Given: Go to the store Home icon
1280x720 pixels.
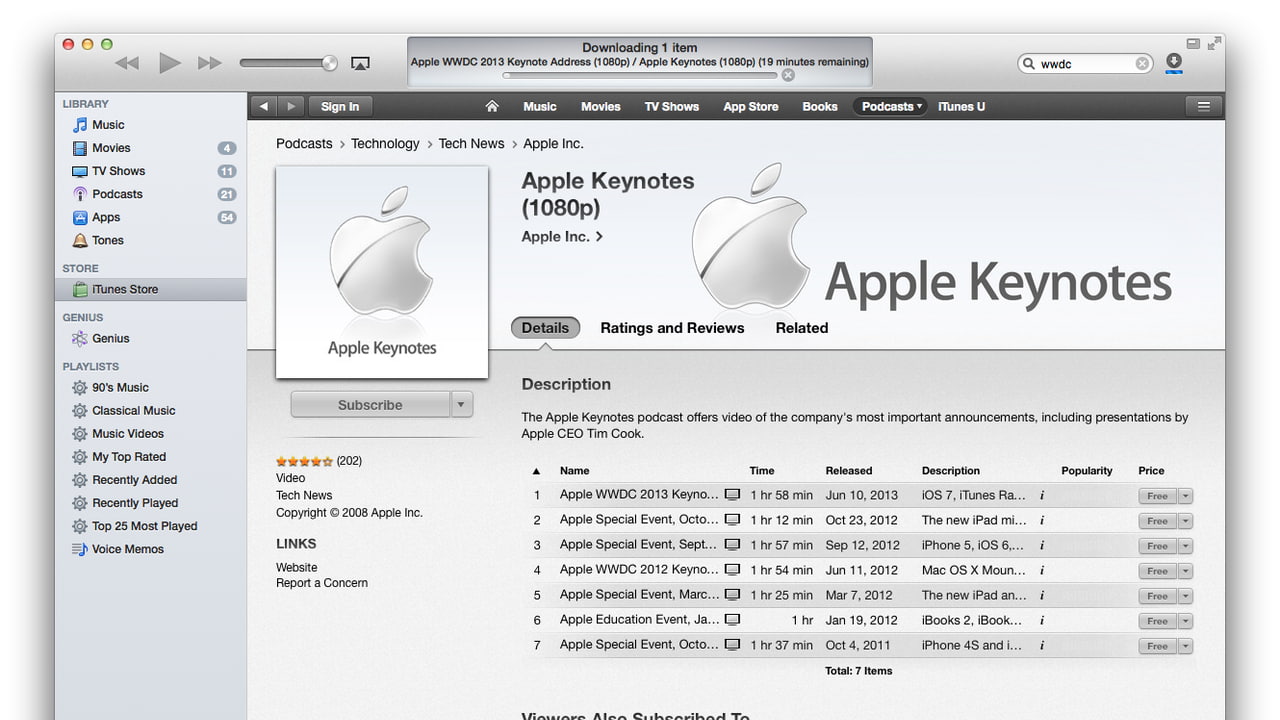Looking at the screenshot, I should click(x=492, y=106).
